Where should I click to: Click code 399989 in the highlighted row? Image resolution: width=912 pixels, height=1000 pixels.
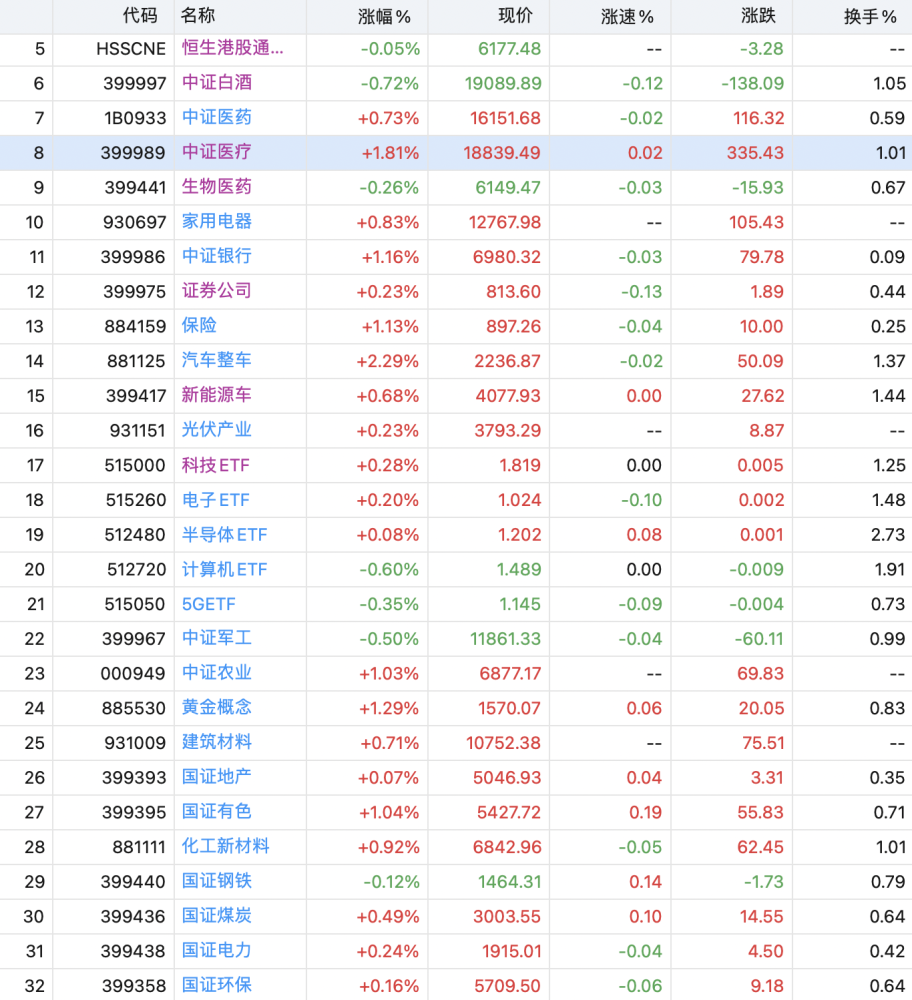(x=133, y=153)
